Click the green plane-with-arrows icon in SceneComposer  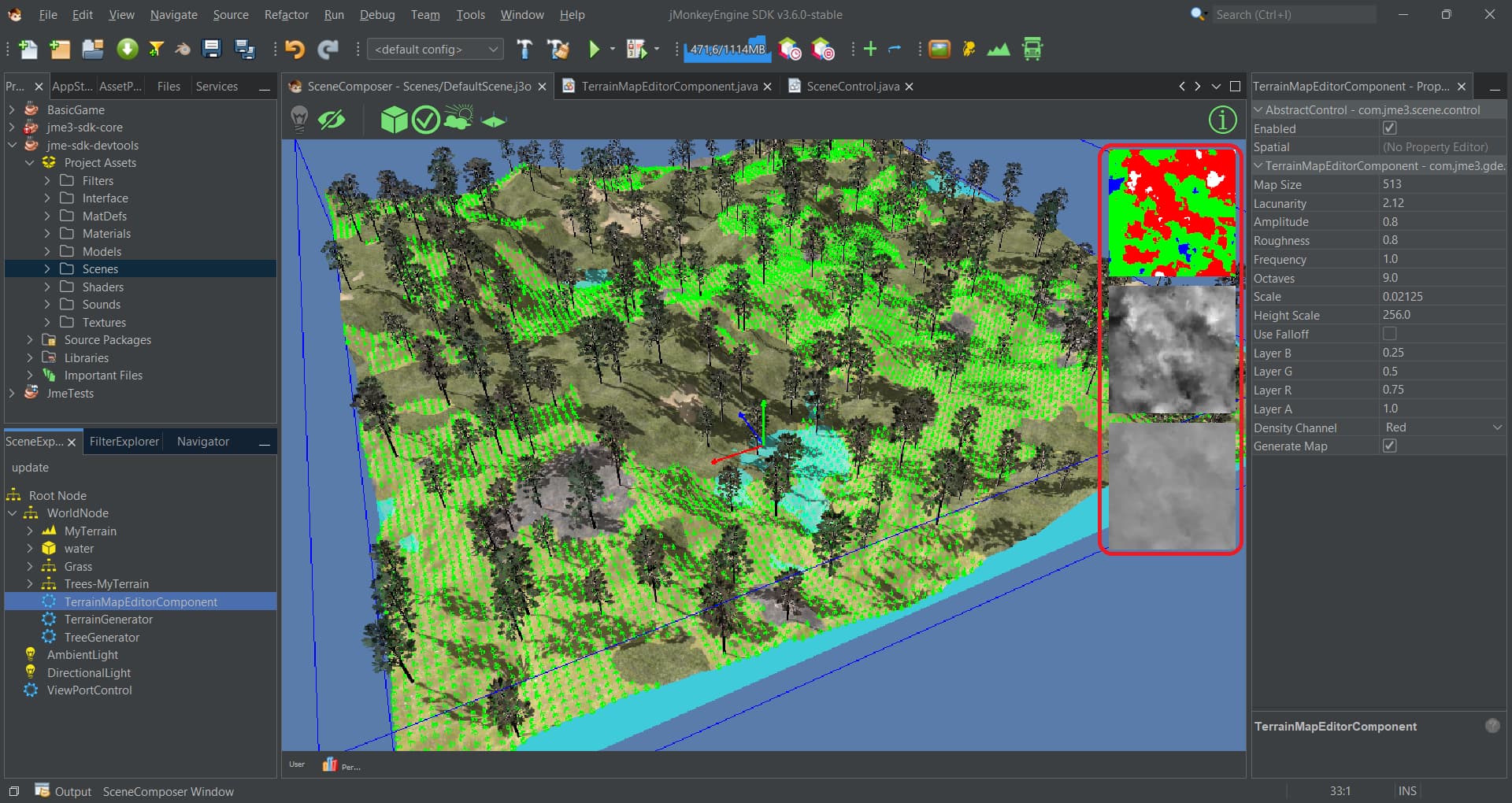click(493, 120)
